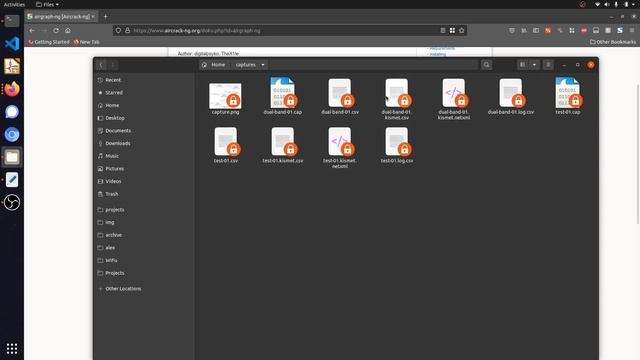Click the Firefox back button
The height and width of the screenshot is (360, 640).
(x=32, y=31)
